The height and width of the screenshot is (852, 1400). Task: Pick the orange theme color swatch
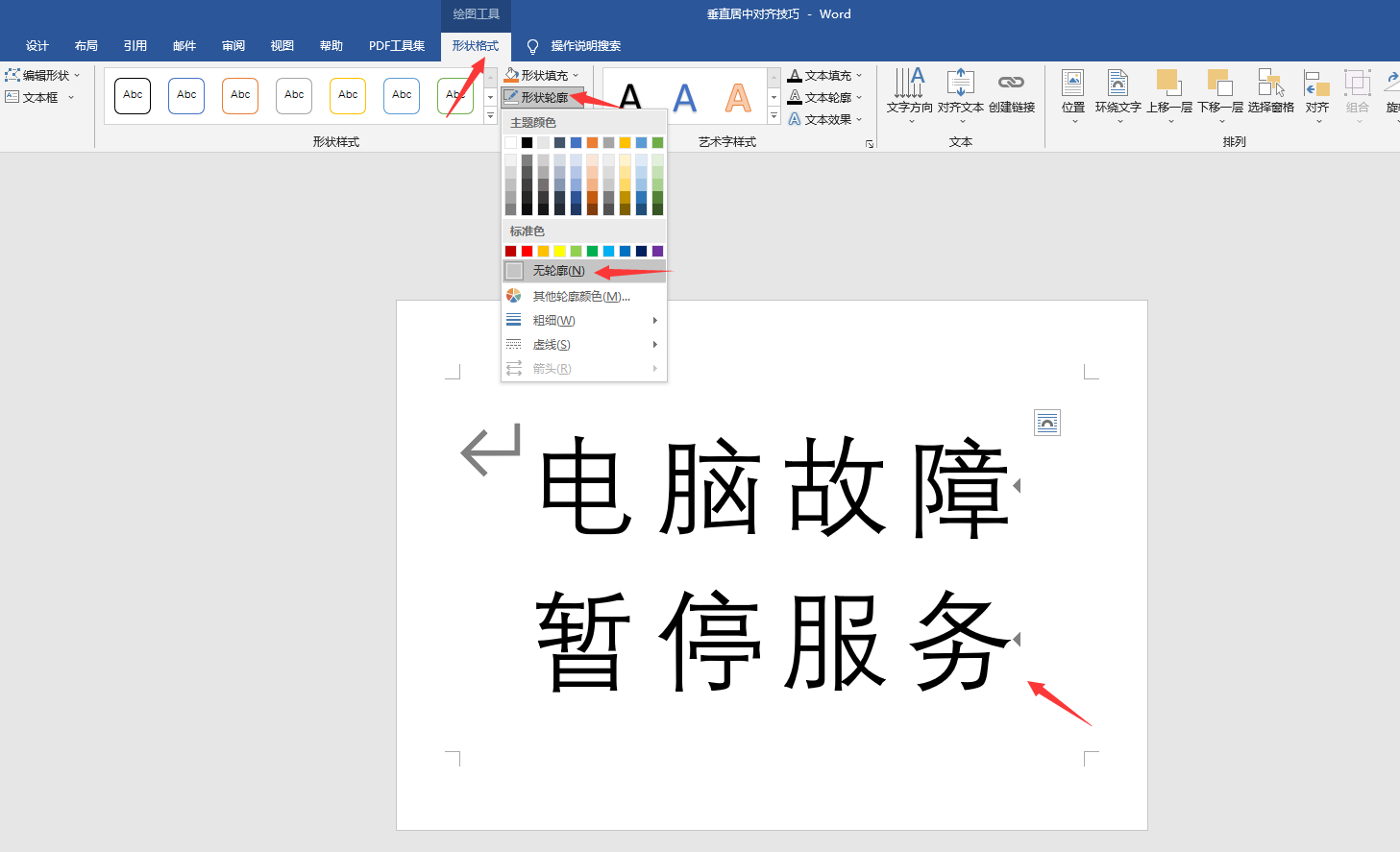pos(592,142)
